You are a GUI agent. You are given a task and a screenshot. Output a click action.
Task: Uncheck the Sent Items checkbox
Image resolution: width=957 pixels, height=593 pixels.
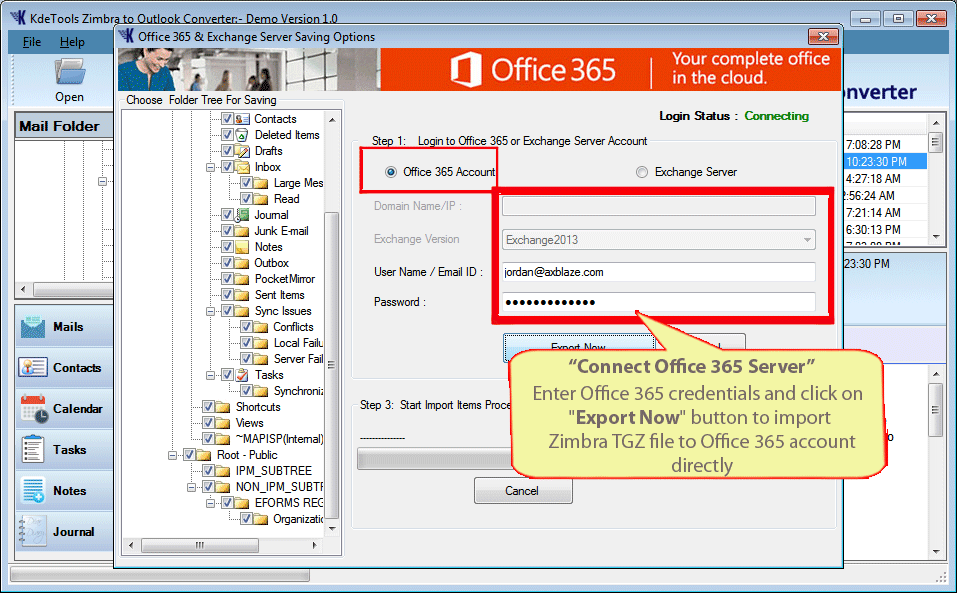(x=227, y=295)
